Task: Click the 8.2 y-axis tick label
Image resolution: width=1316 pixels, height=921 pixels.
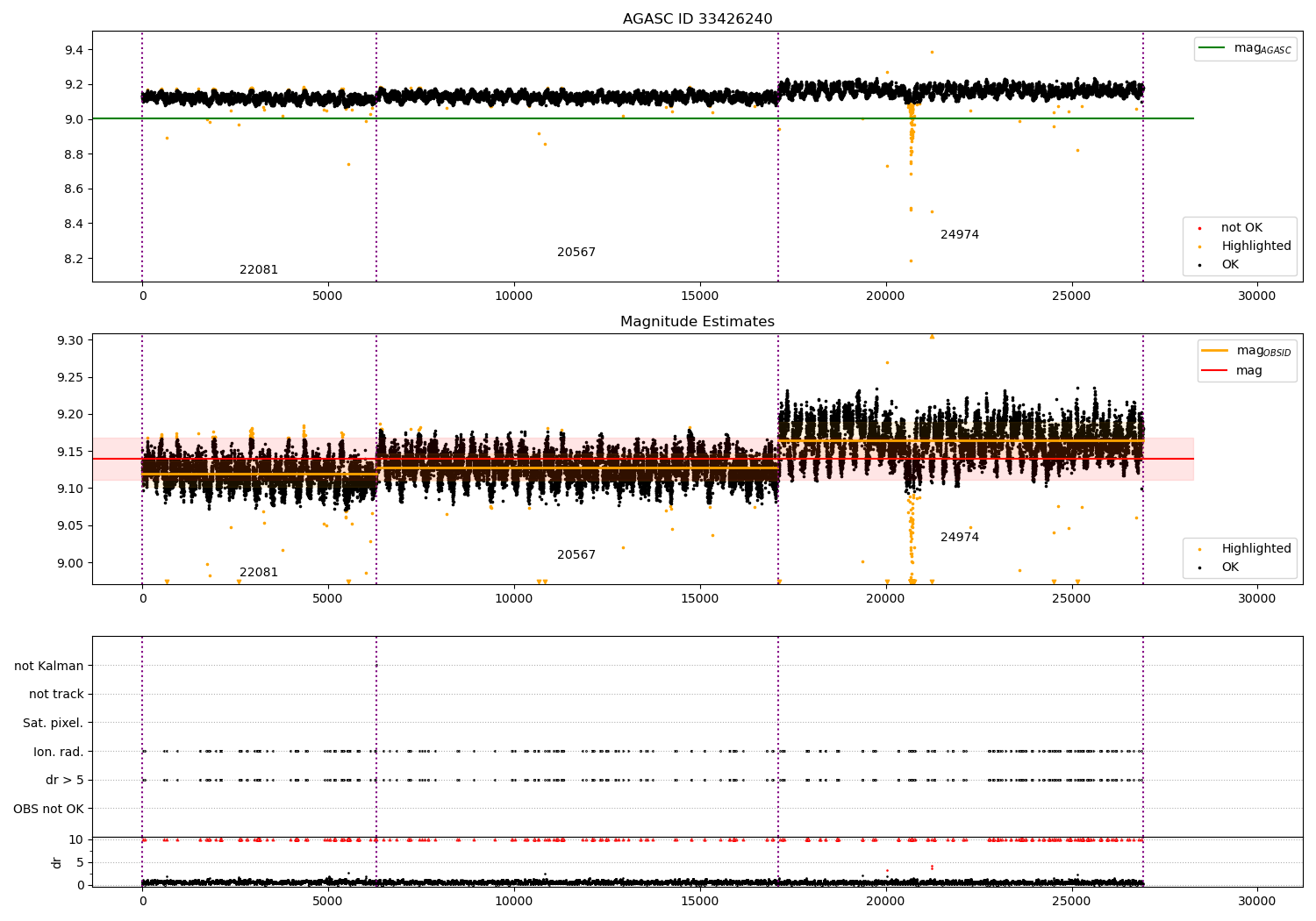Action: [x=74, y=260]
